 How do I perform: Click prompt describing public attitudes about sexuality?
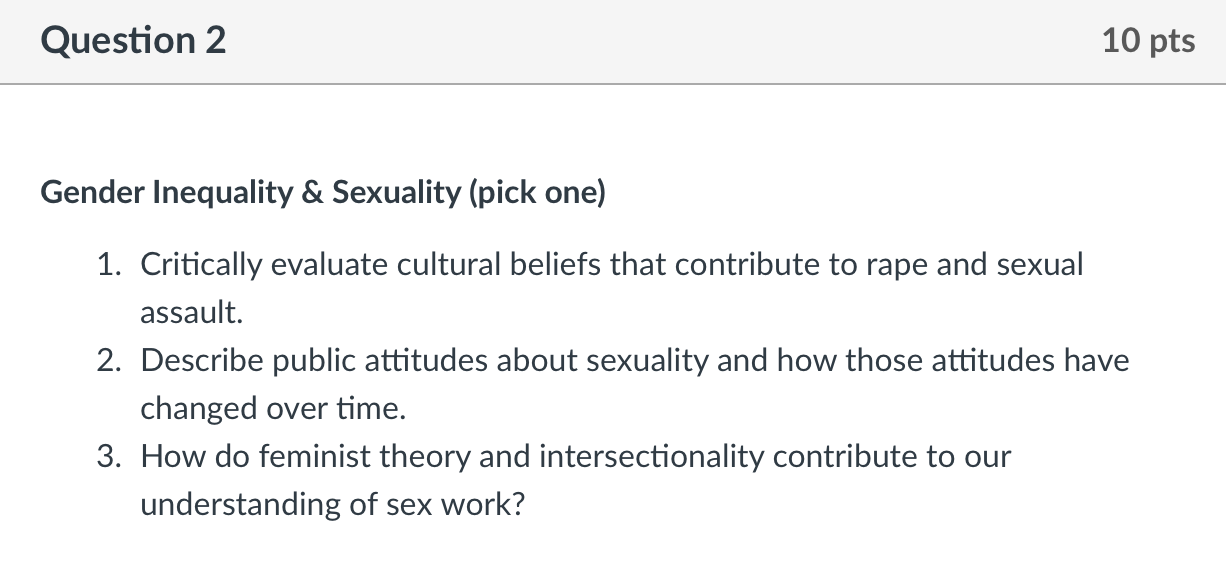[x=634, y=384]
